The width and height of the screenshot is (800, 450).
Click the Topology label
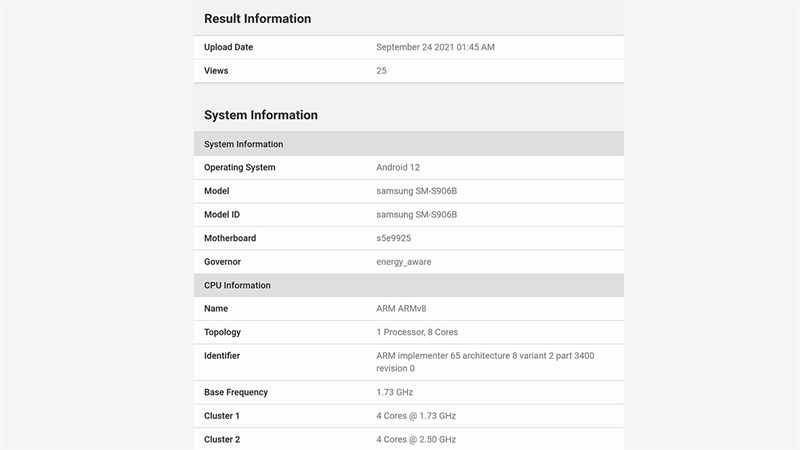222,332
